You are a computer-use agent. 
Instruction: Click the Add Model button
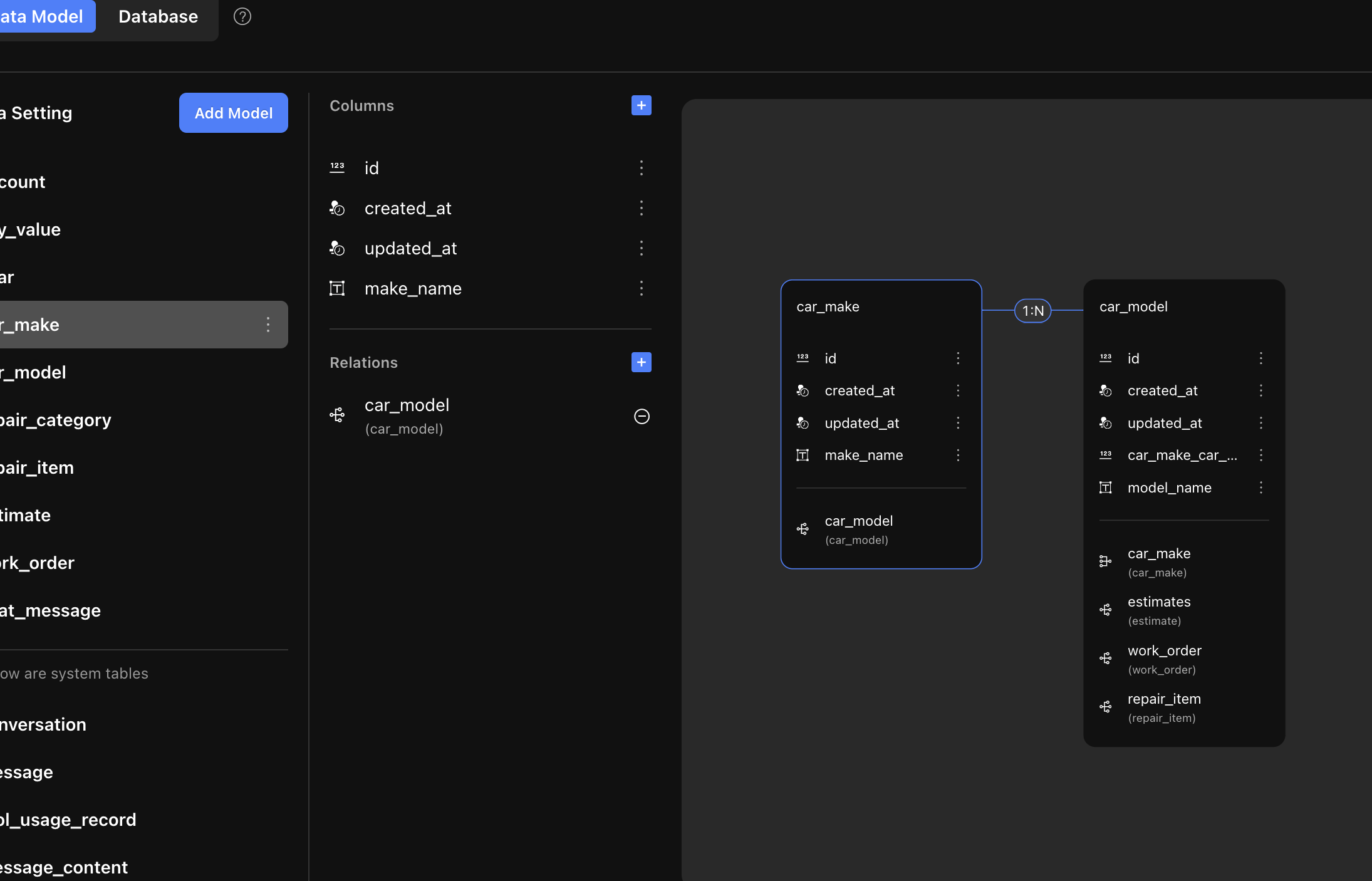[233, 113]
